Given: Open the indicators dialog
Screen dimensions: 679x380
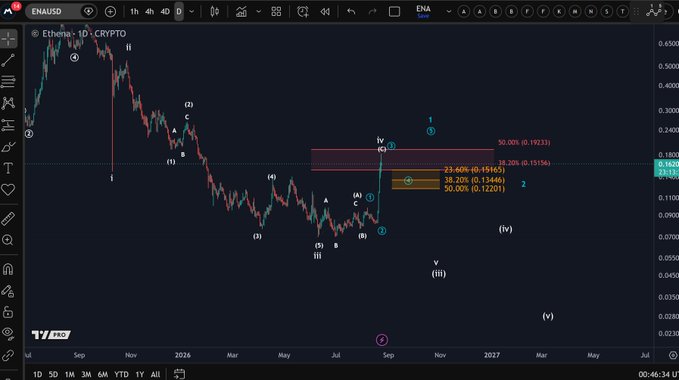Looking at the screenshot, I should [241, 12].
